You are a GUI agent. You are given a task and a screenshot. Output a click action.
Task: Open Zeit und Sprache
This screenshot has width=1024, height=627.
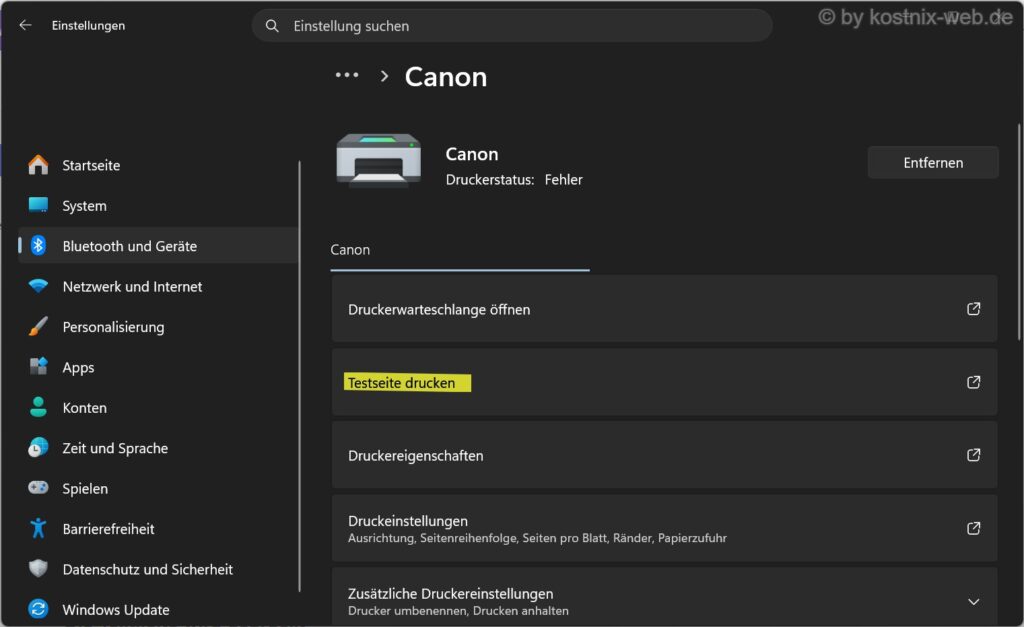tap(159, 448)
